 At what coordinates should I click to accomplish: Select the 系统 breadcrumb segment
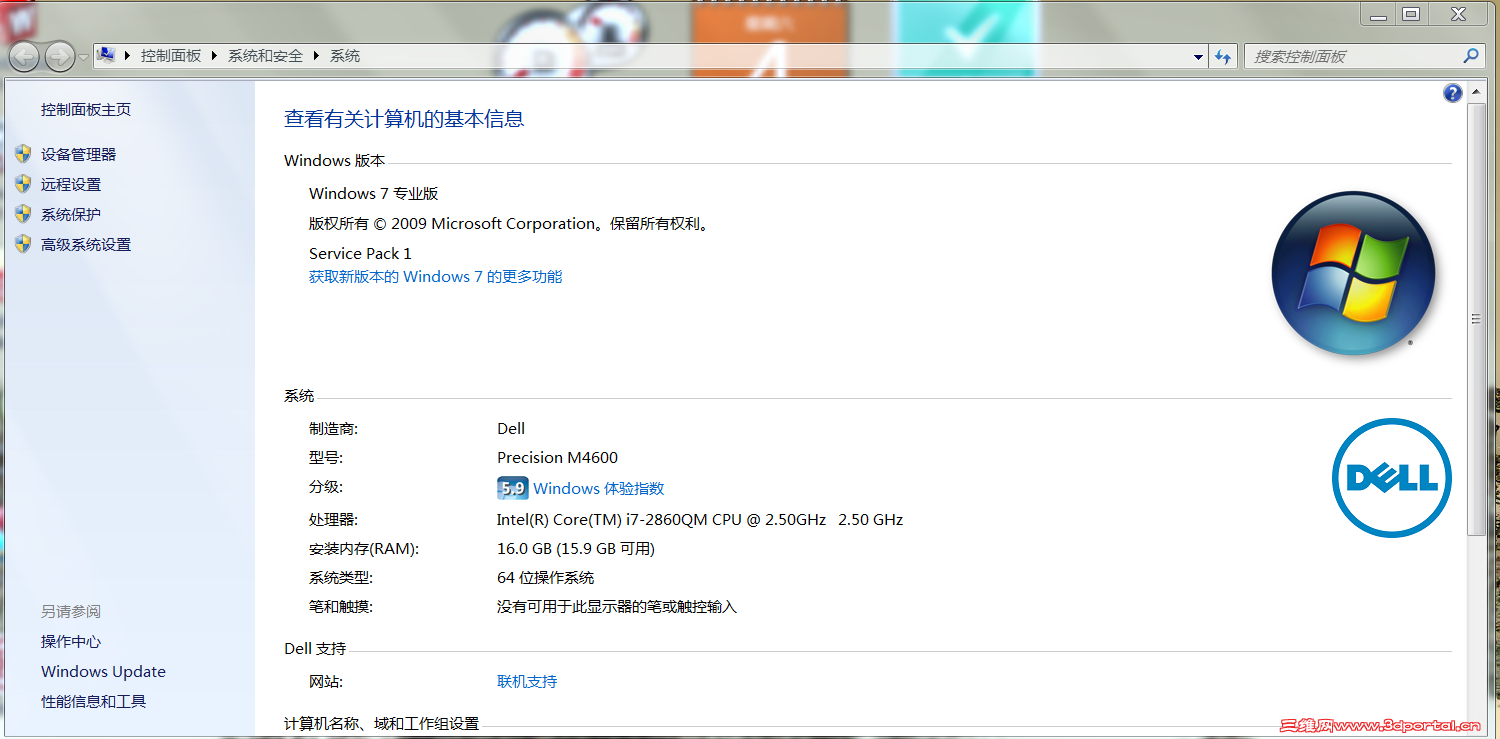point(345,56)
